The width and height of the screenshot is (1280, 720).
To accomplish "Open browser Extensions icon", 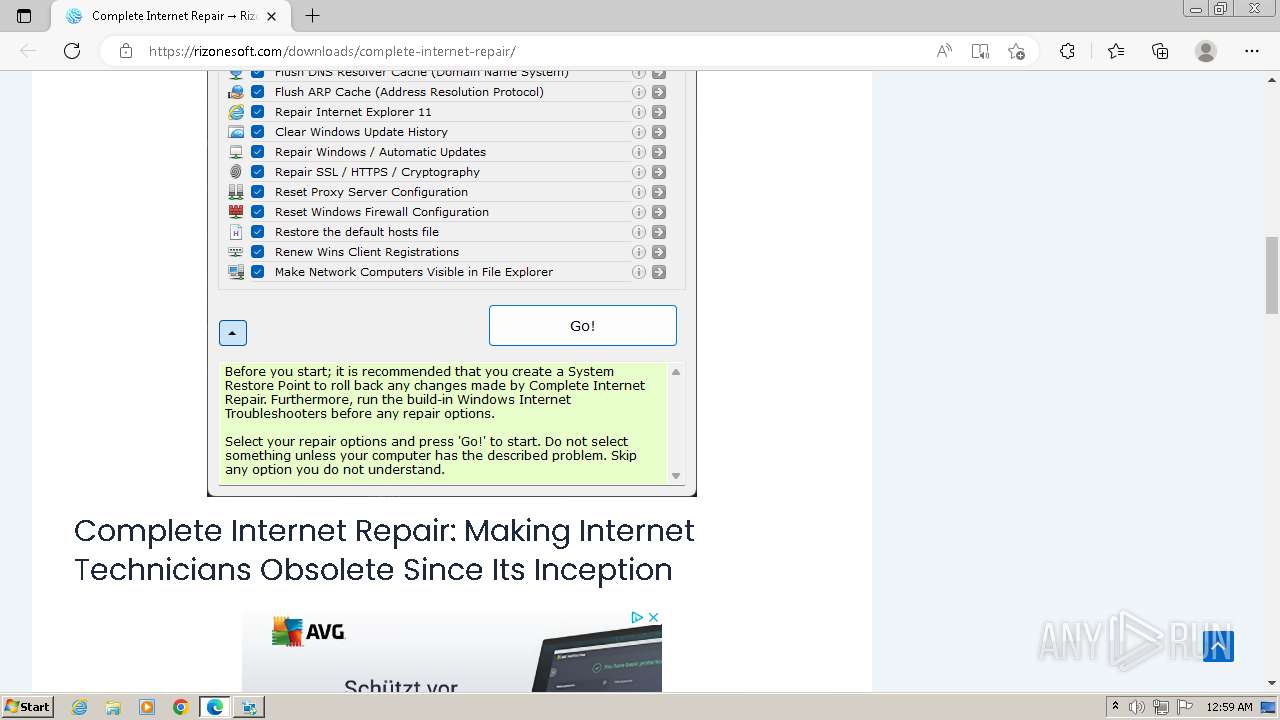I will coord(1067,51).
